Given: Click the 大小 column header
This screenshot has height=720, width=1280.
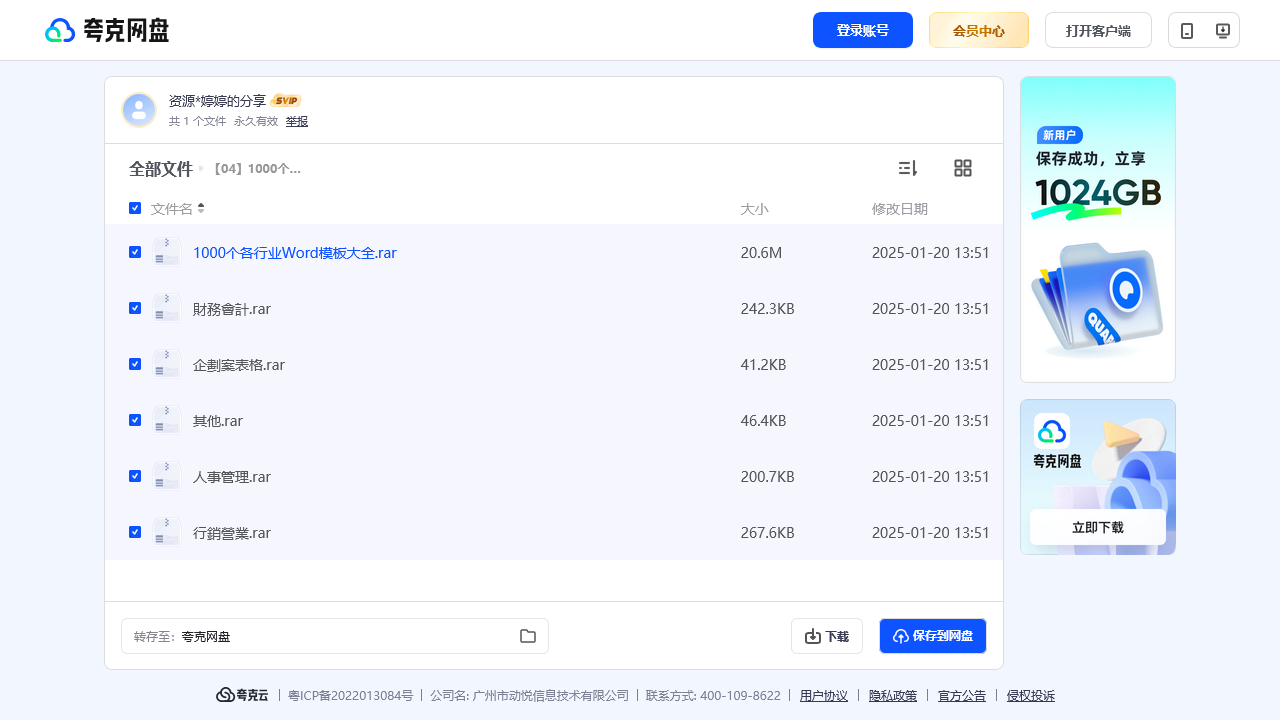Looking at the screenshot, I should tap(754, 209).
